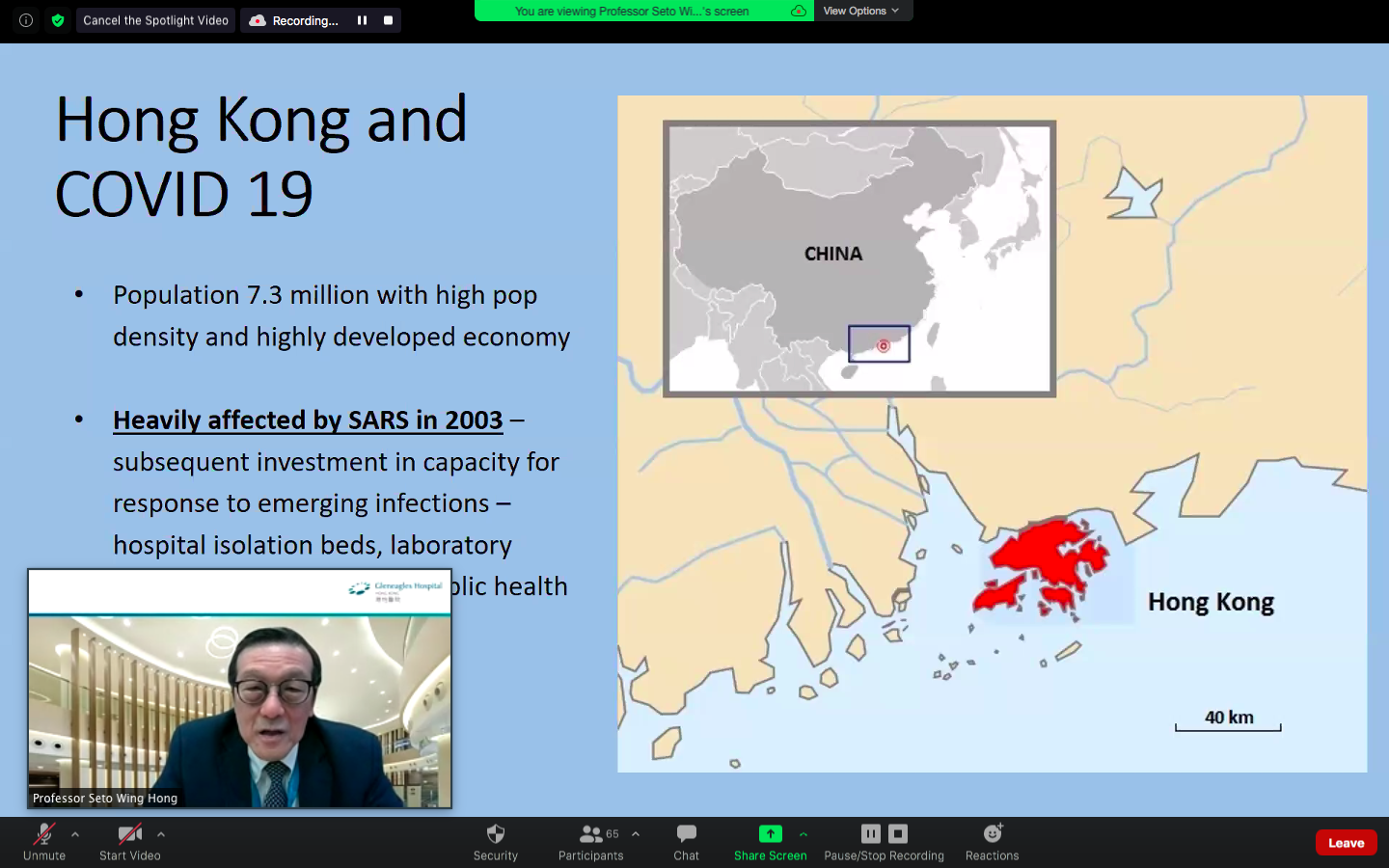This screenshot has height=868, width=1389.
Task: Expand video options arrow beside Start Video
Action: [161, 834]
